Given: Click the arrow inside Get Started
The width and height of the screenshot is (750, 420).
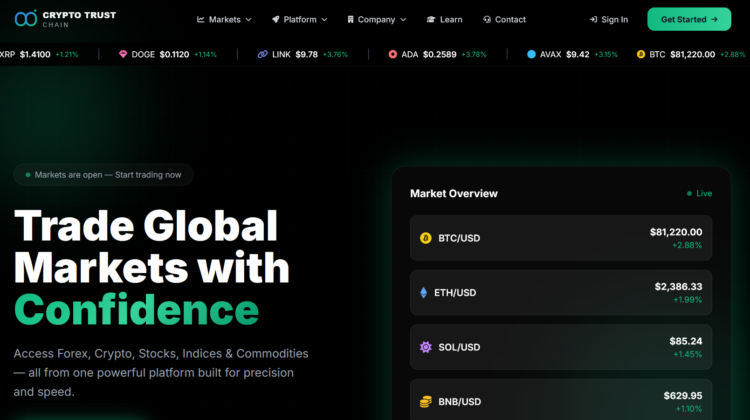Looking at the screenshot, I should [715, 20].
